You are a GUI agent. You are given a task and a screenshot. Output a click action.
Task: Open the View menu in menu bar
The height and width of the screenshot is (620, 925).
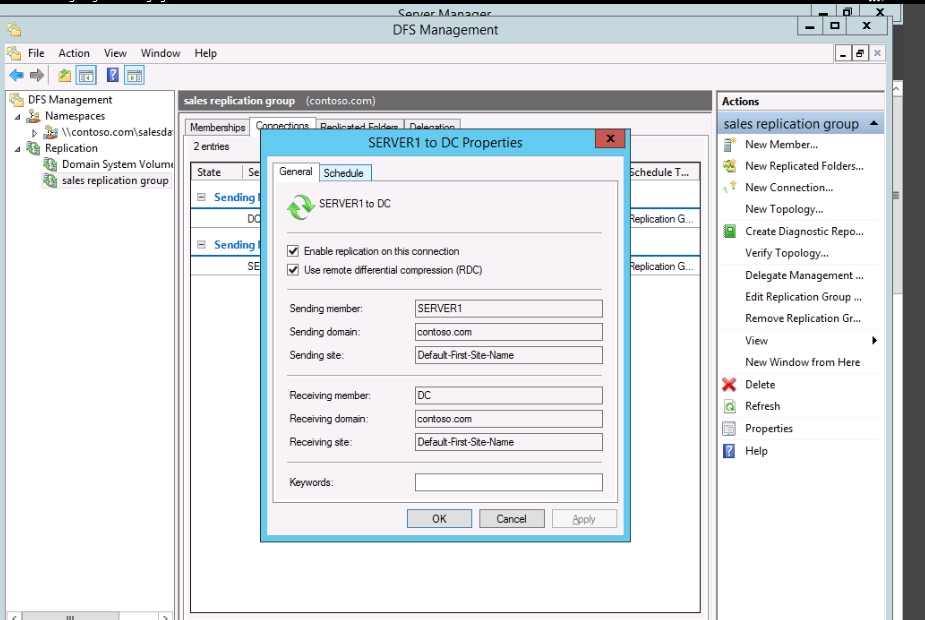coord(115,53)
